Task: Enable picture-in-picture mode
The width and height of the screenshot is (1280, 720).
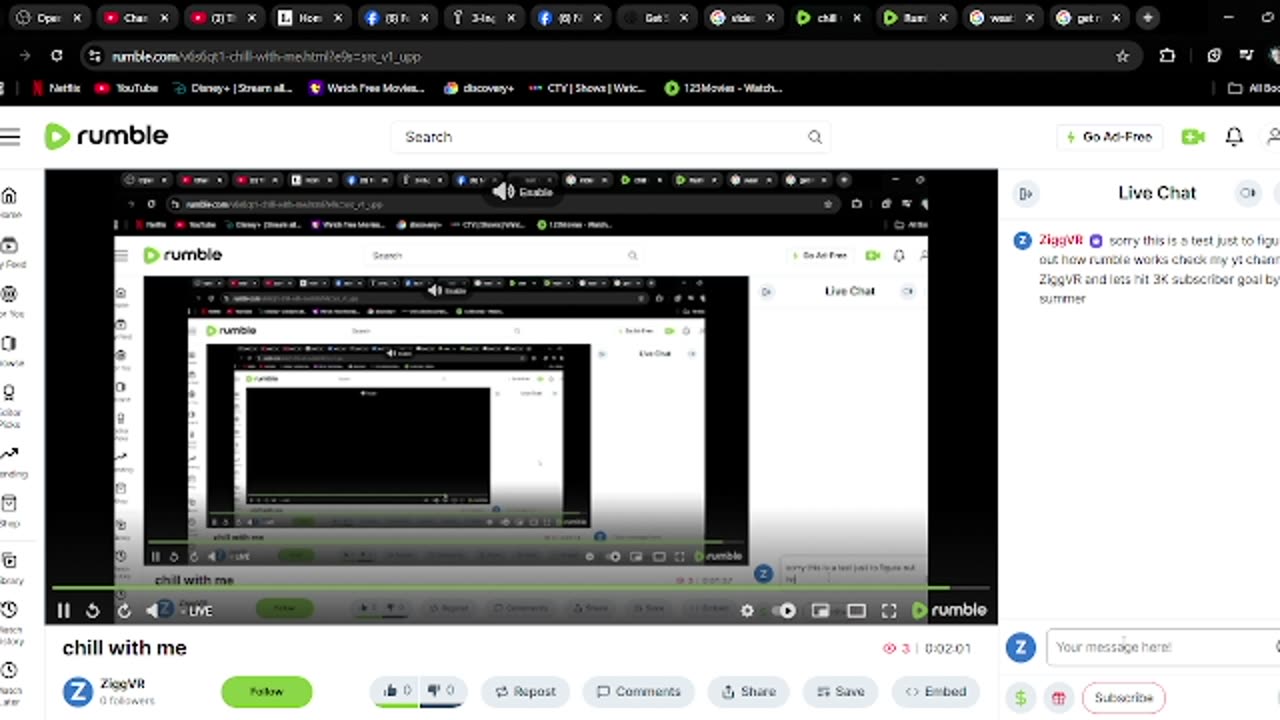Action: point(820,610)
